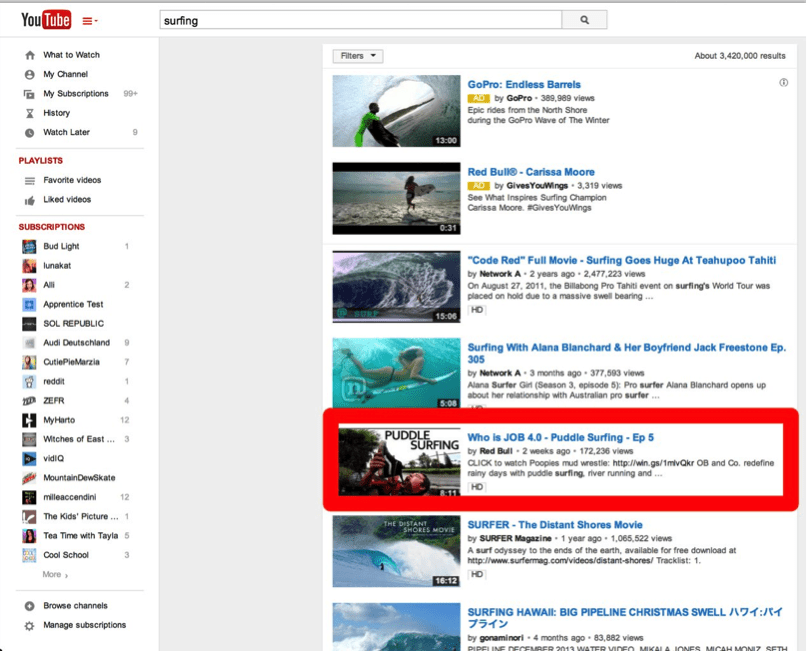Click the MountainDewSkate channel avatar

pos(29,478)
